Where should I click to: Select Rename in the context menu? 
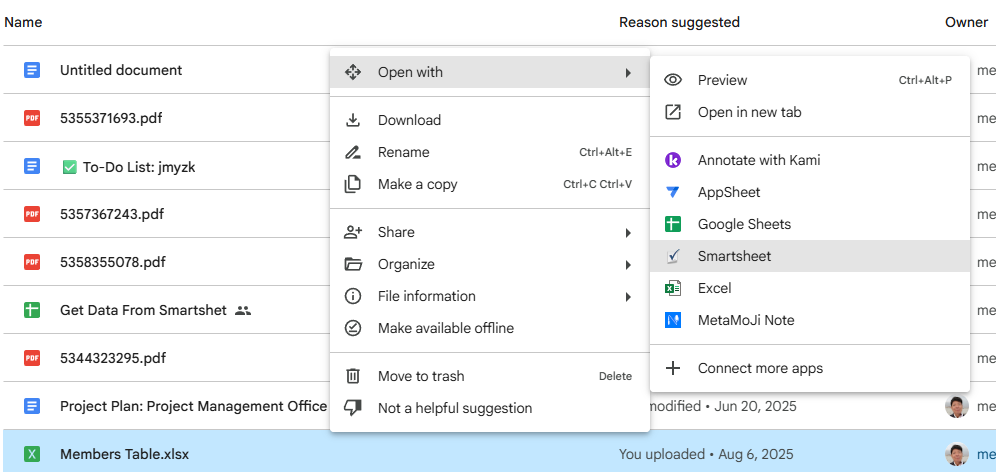pos(489,152)
